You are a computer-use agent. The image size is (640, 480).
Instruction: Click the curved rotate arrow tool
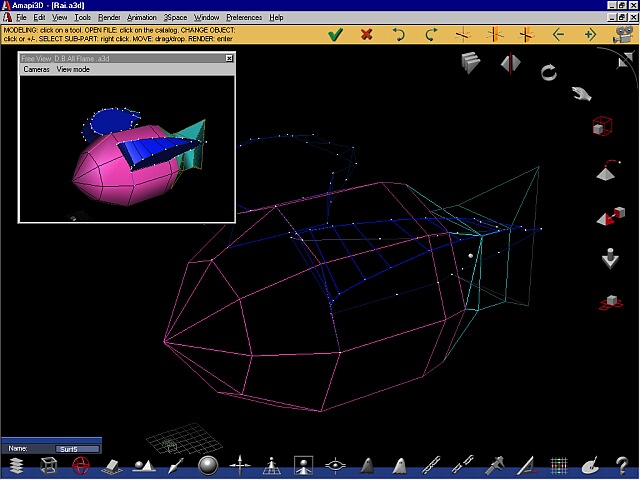pyautogui.click(x=548, y=72)
